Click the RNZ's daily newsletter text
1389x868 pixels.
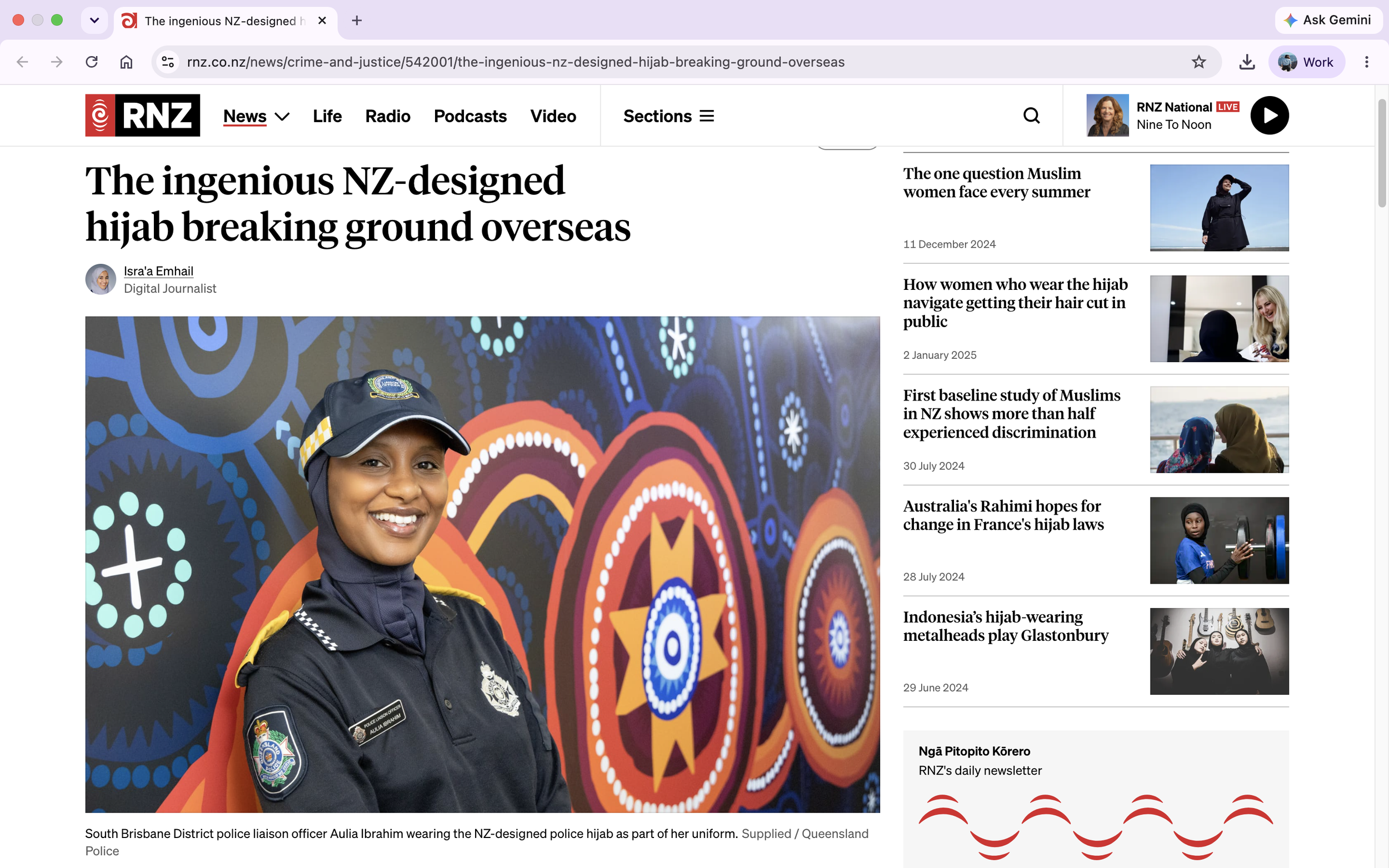click(x=980, y=770)
